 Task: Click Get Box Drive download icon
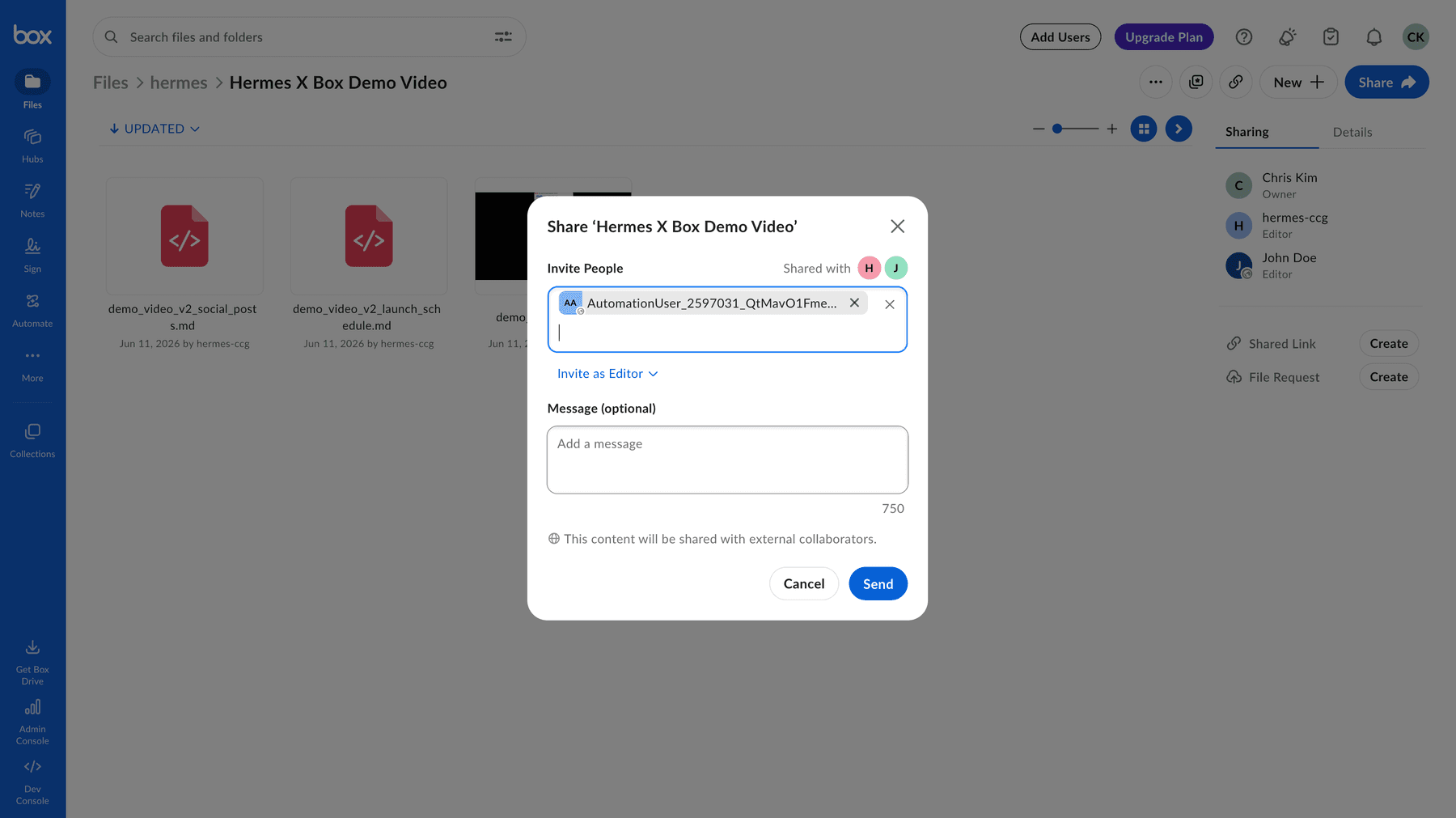click(32, 647)
